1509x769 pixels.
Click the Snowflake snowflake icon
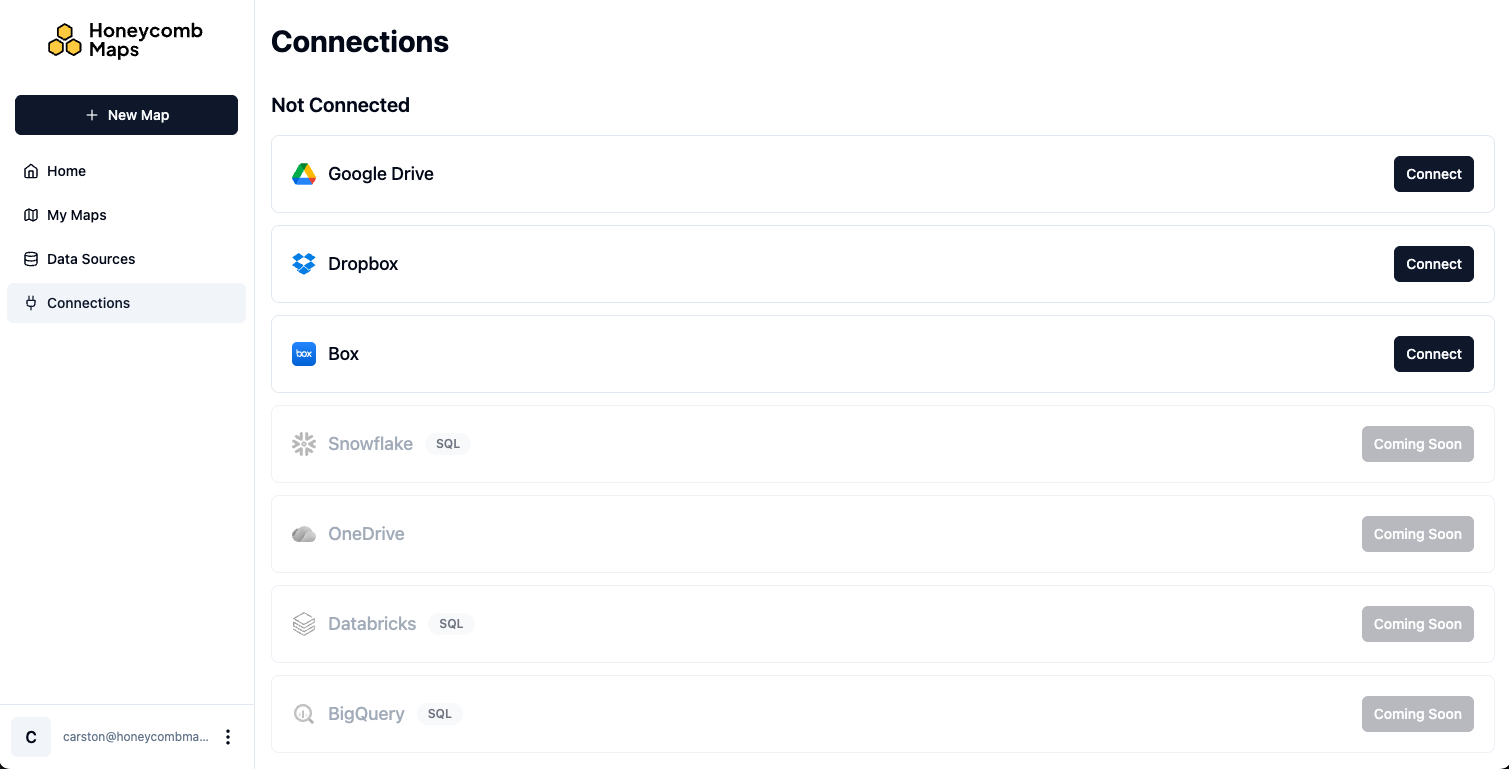coord(304,443)
